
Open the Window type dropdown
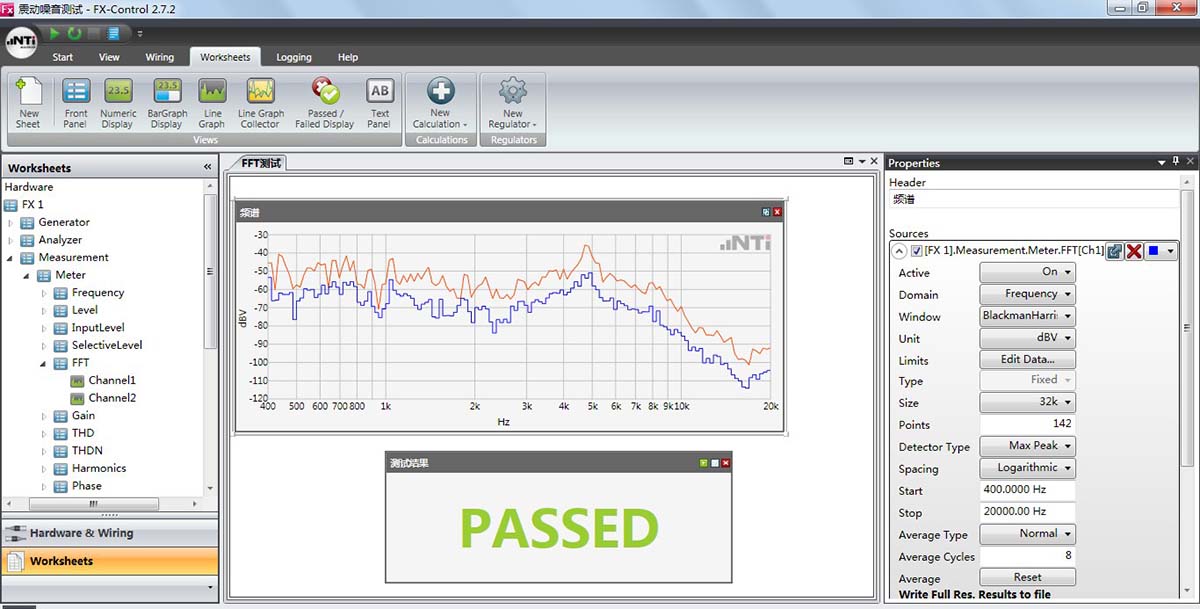(1027, 316)
